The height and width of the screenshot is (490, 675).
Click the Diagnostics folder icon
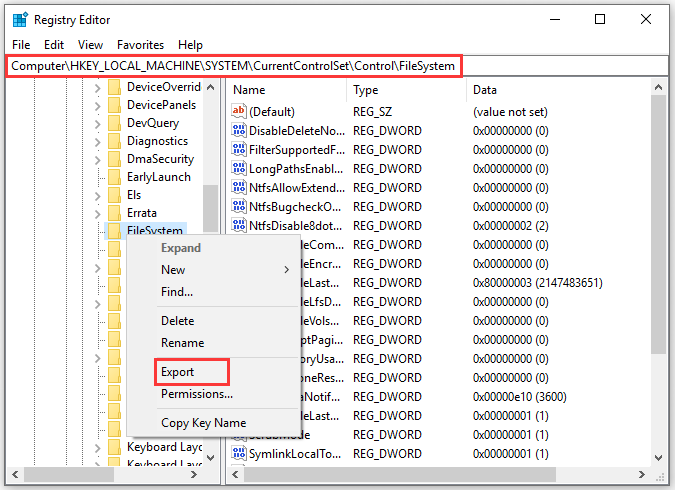point(115,141)
